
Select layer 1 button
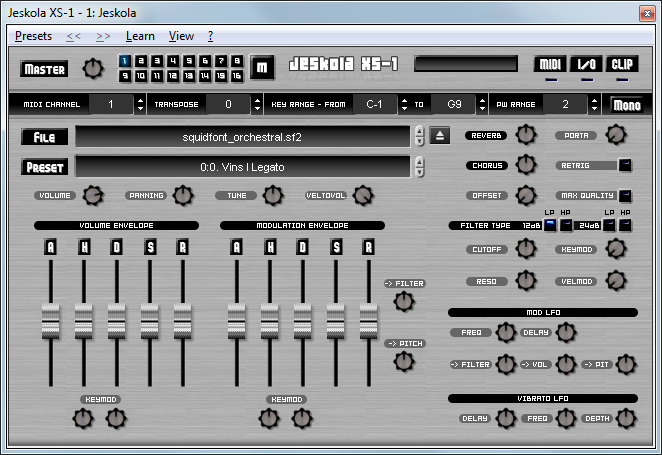pos(125,61)
